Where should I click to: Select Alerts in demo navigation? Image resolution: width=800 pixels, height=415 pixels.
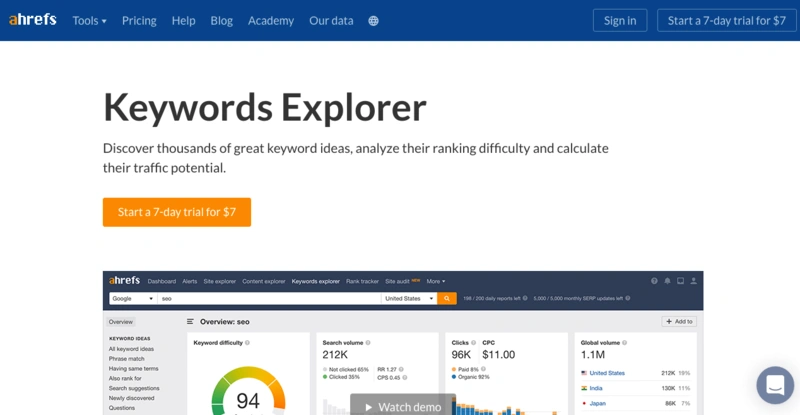pyautogui.click(x=189, y=281)
